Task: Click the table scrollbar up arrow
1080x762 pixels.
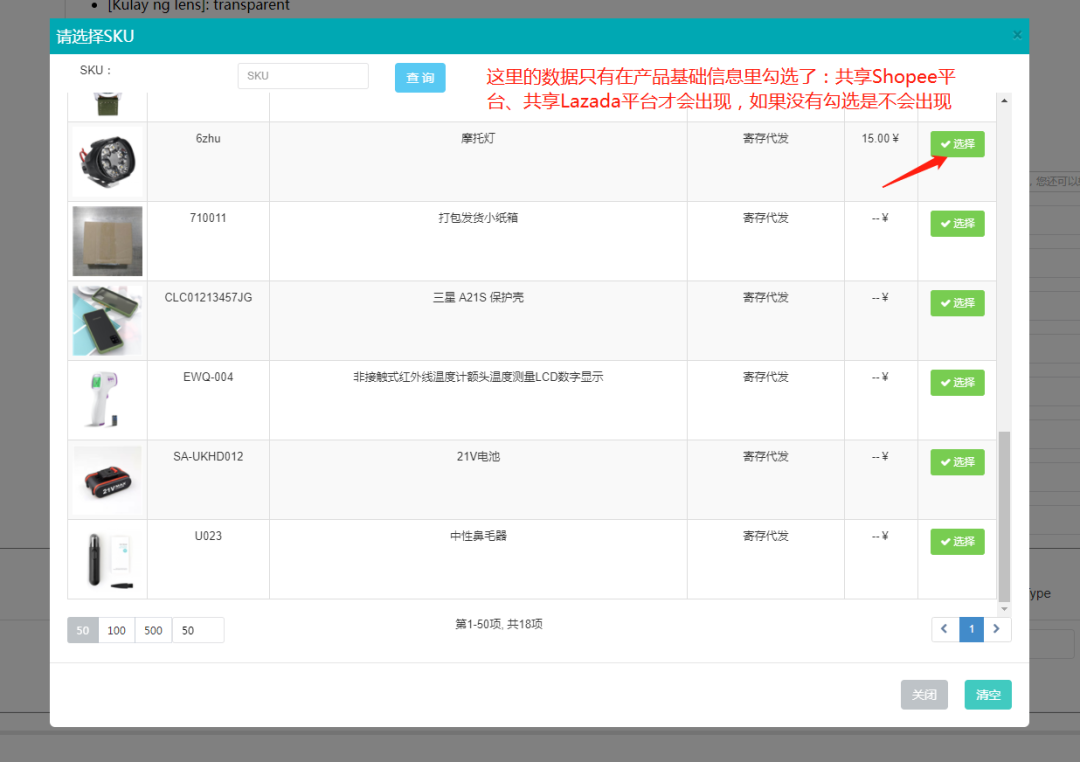Action: point(1004,101)
